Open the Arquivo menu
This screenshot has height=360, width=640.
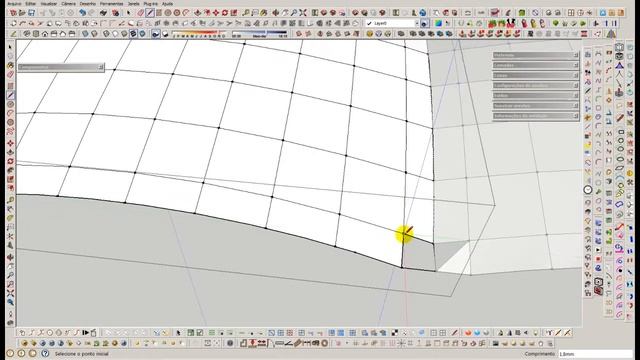pyautogui.click(x=14, y=3)
